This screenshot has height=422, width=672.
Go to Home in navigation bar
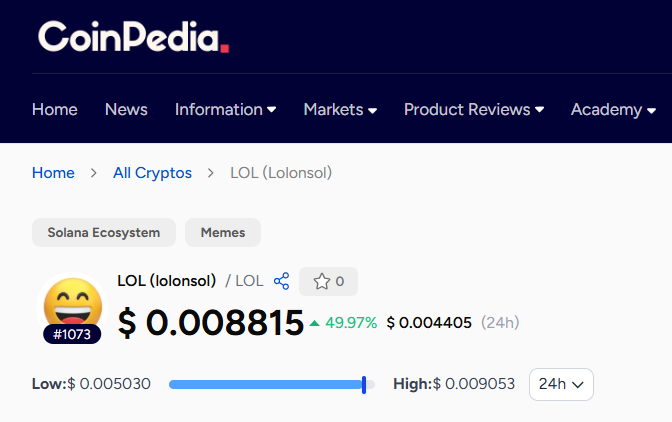tap(55, 110)
